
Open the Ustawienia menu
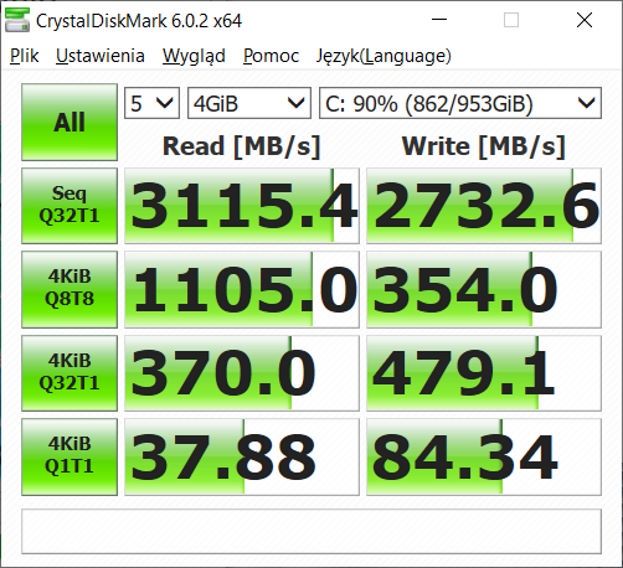click(100, 56)
